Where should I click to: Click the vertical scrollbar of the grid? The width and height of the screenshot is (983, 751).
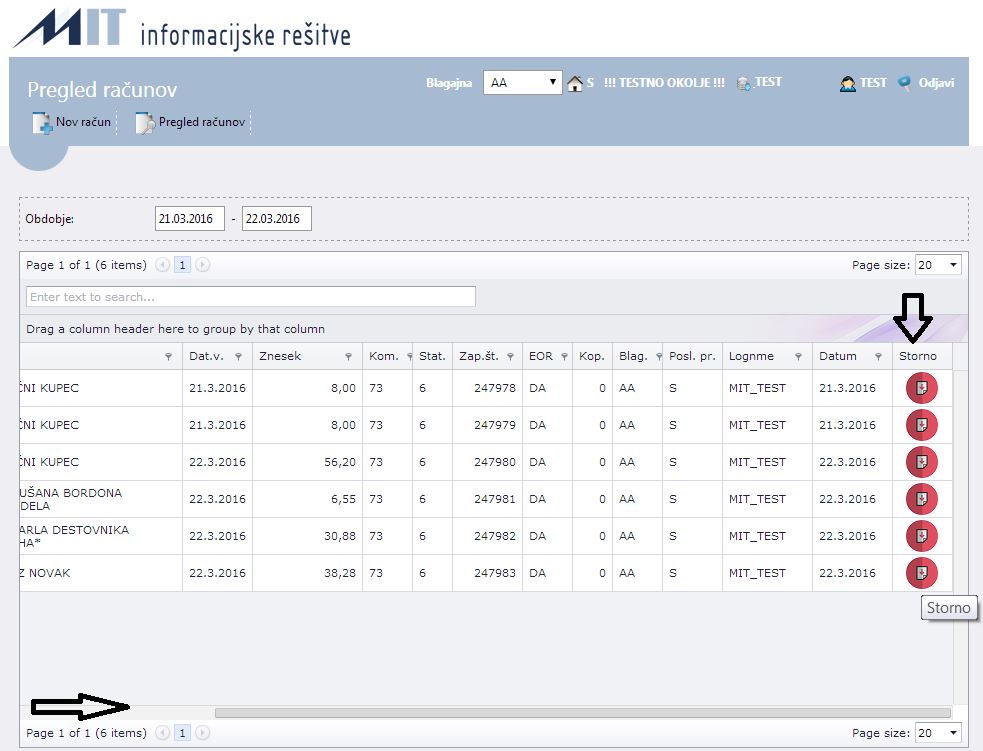coord(958,536)
